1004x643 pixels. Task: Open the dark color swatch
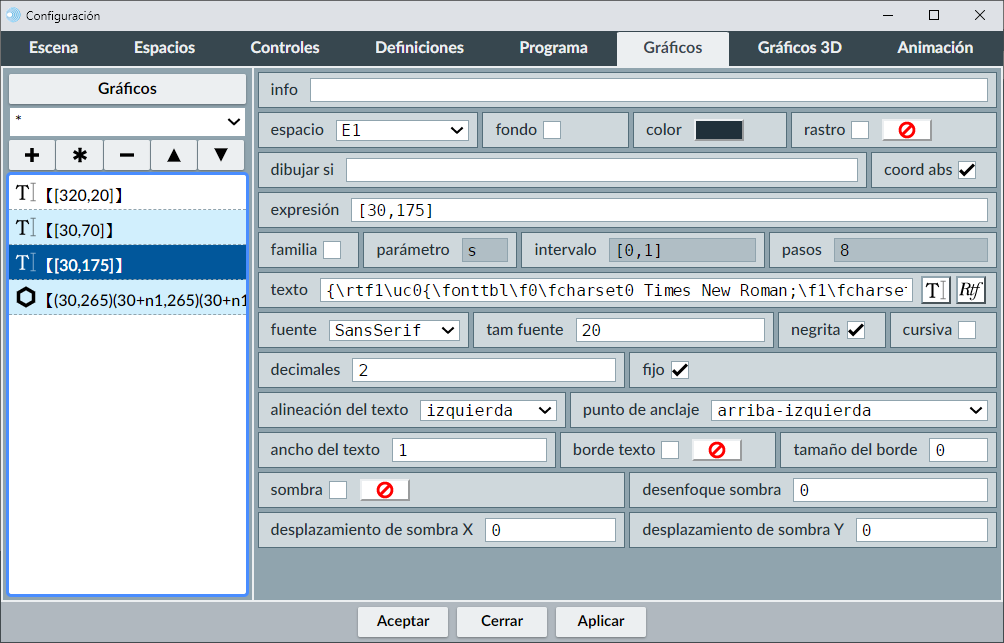click(719, 130)
